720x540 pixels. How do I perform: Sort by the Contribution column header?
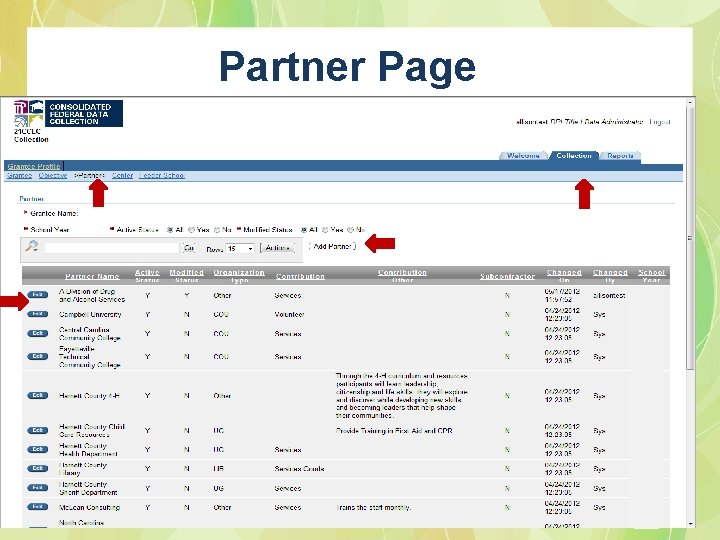click(300, 276)
